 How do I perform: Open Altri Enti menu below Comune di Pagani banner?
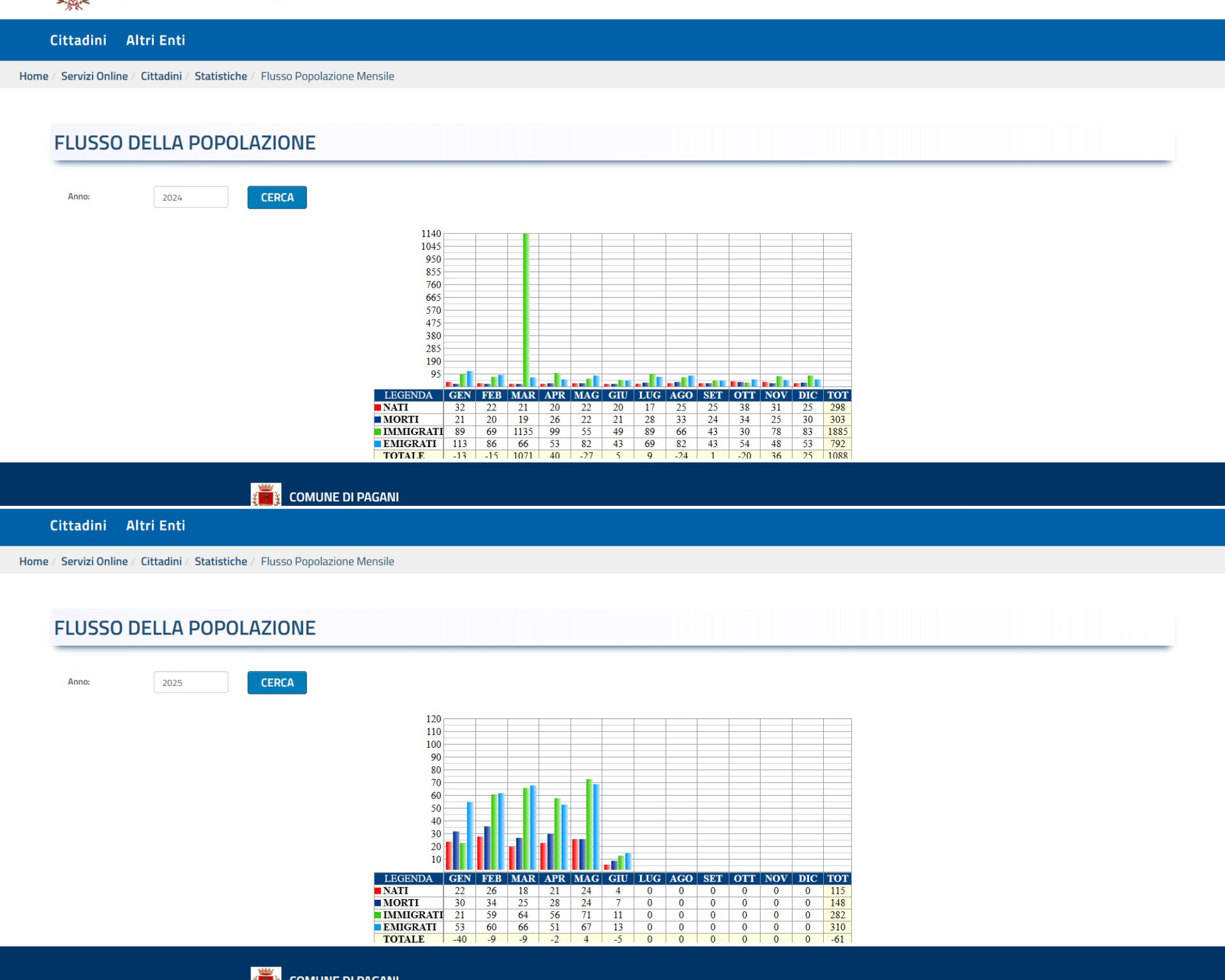click(x=155, y=526)
